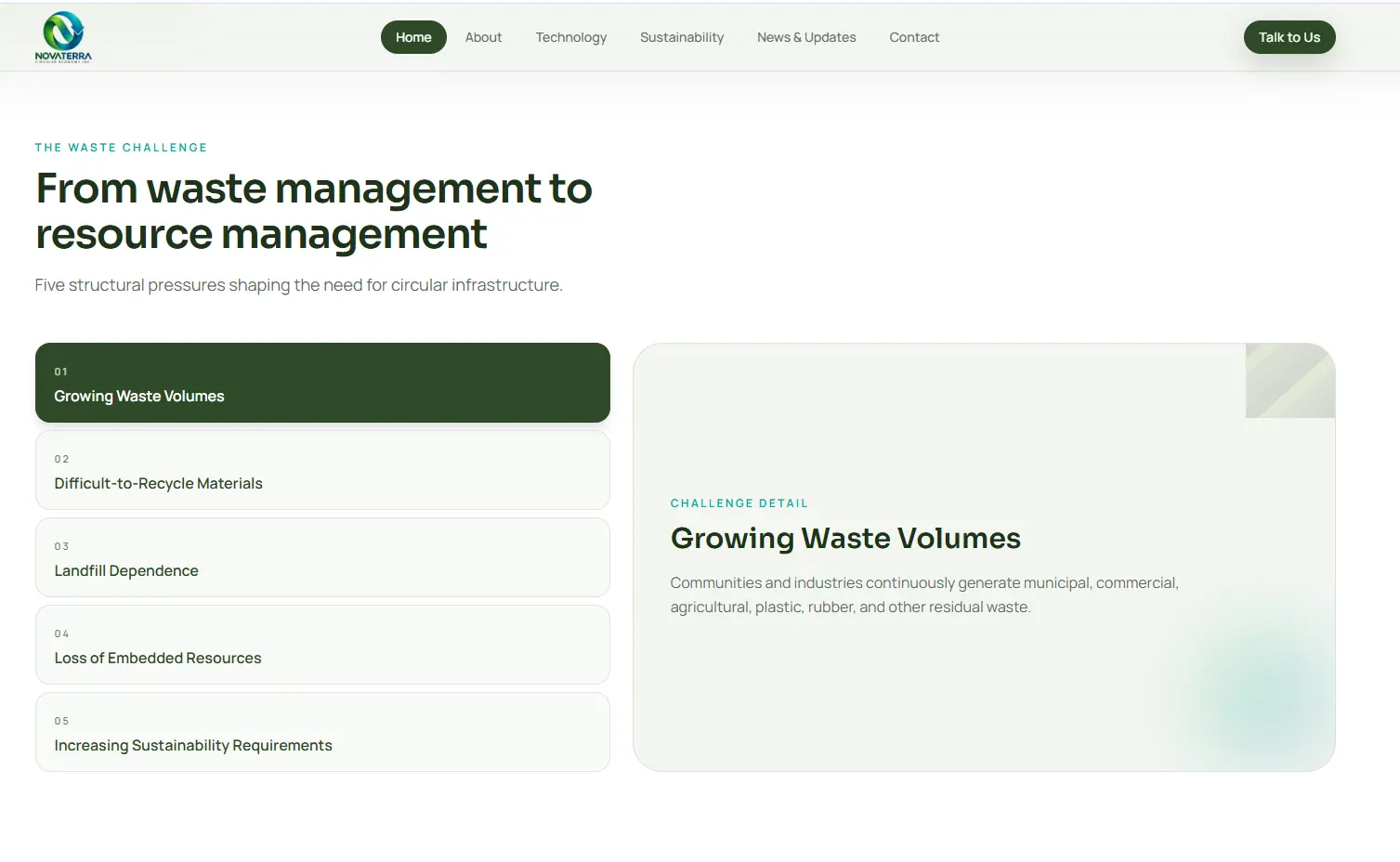Select Loss of Embedded Resources

(x=322, y=645)
